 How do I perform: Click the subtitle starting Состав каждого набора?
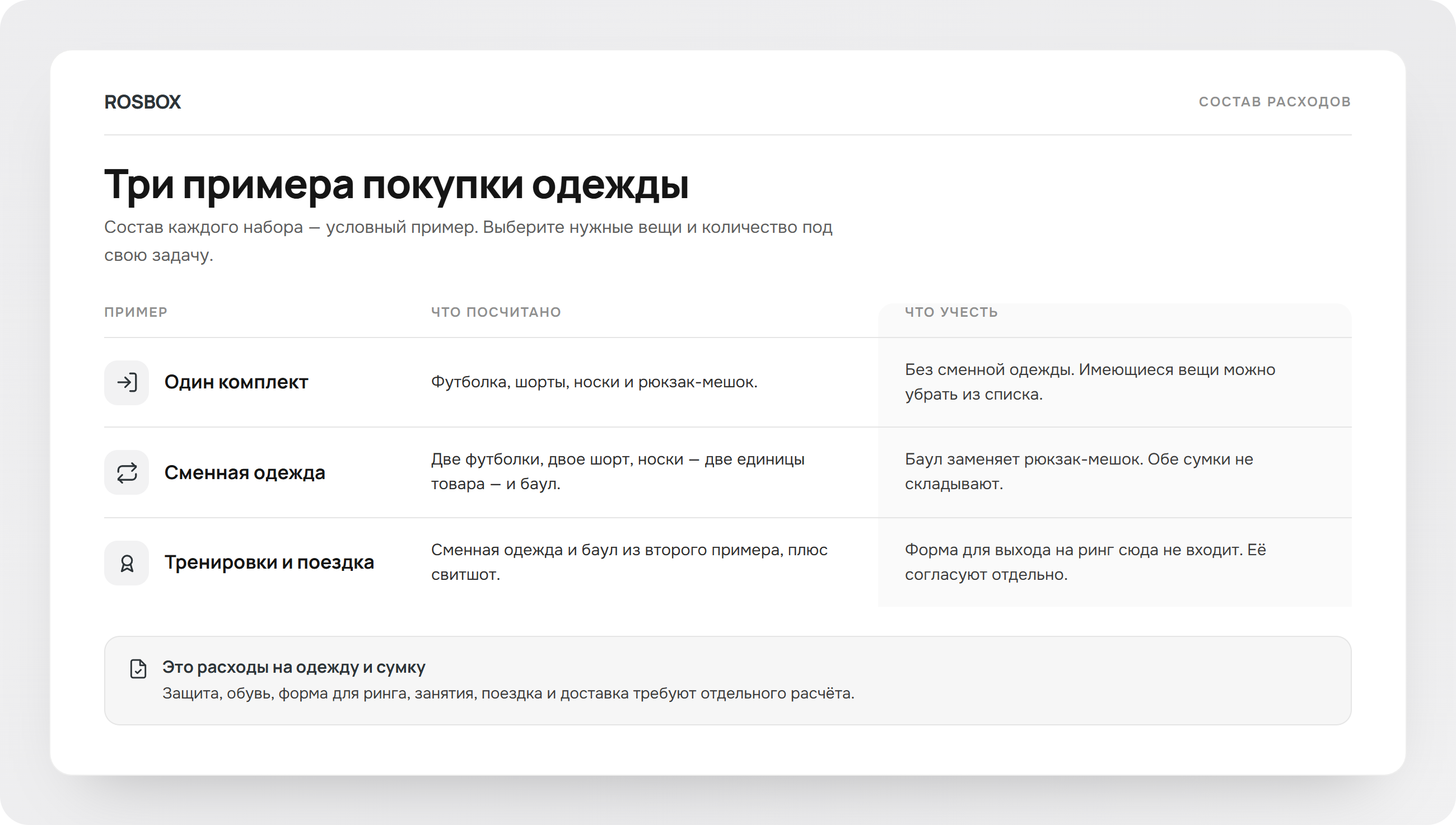pos(468,241)
